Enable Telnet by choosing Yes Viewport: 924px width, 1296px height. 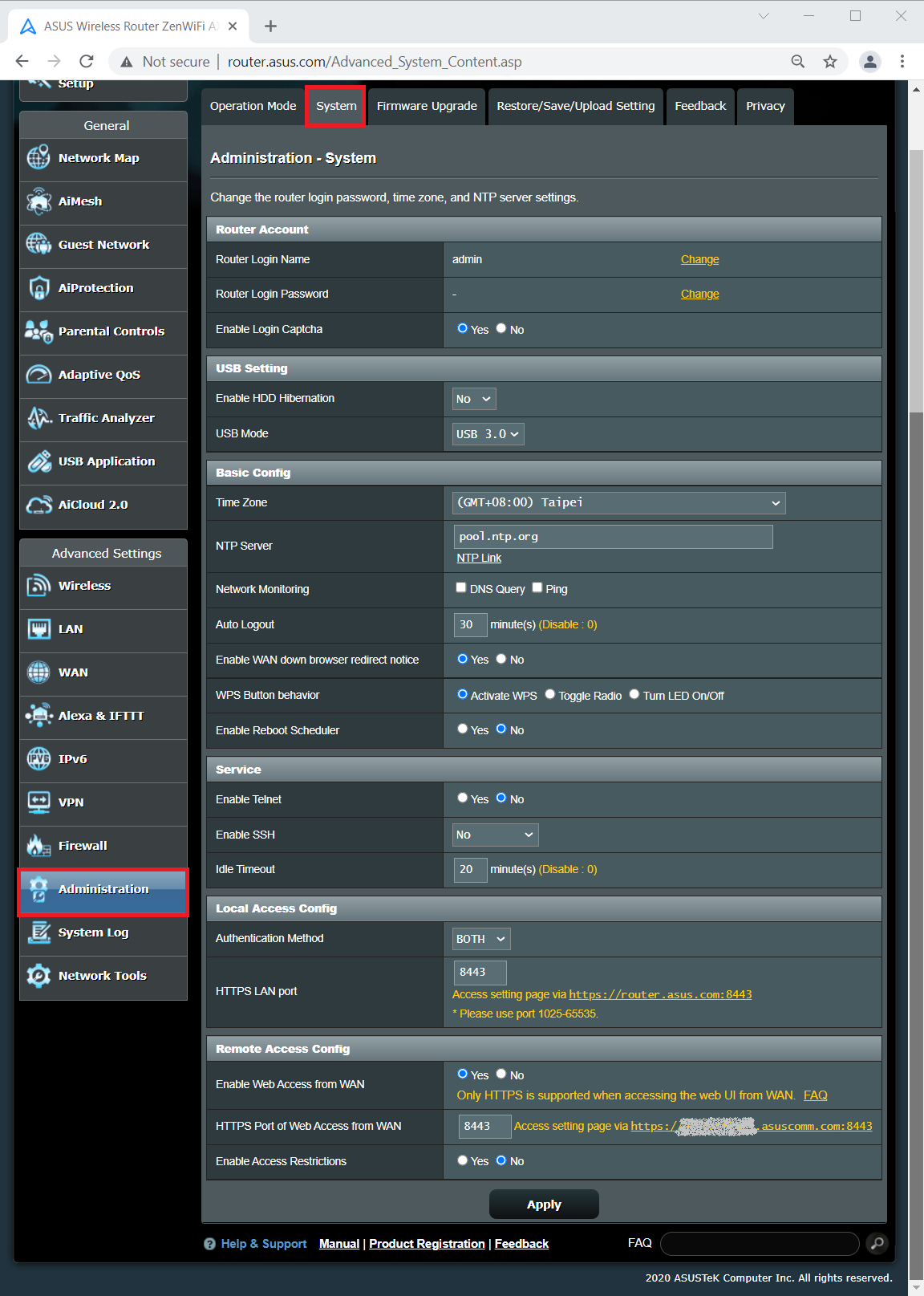pos(463,798)
